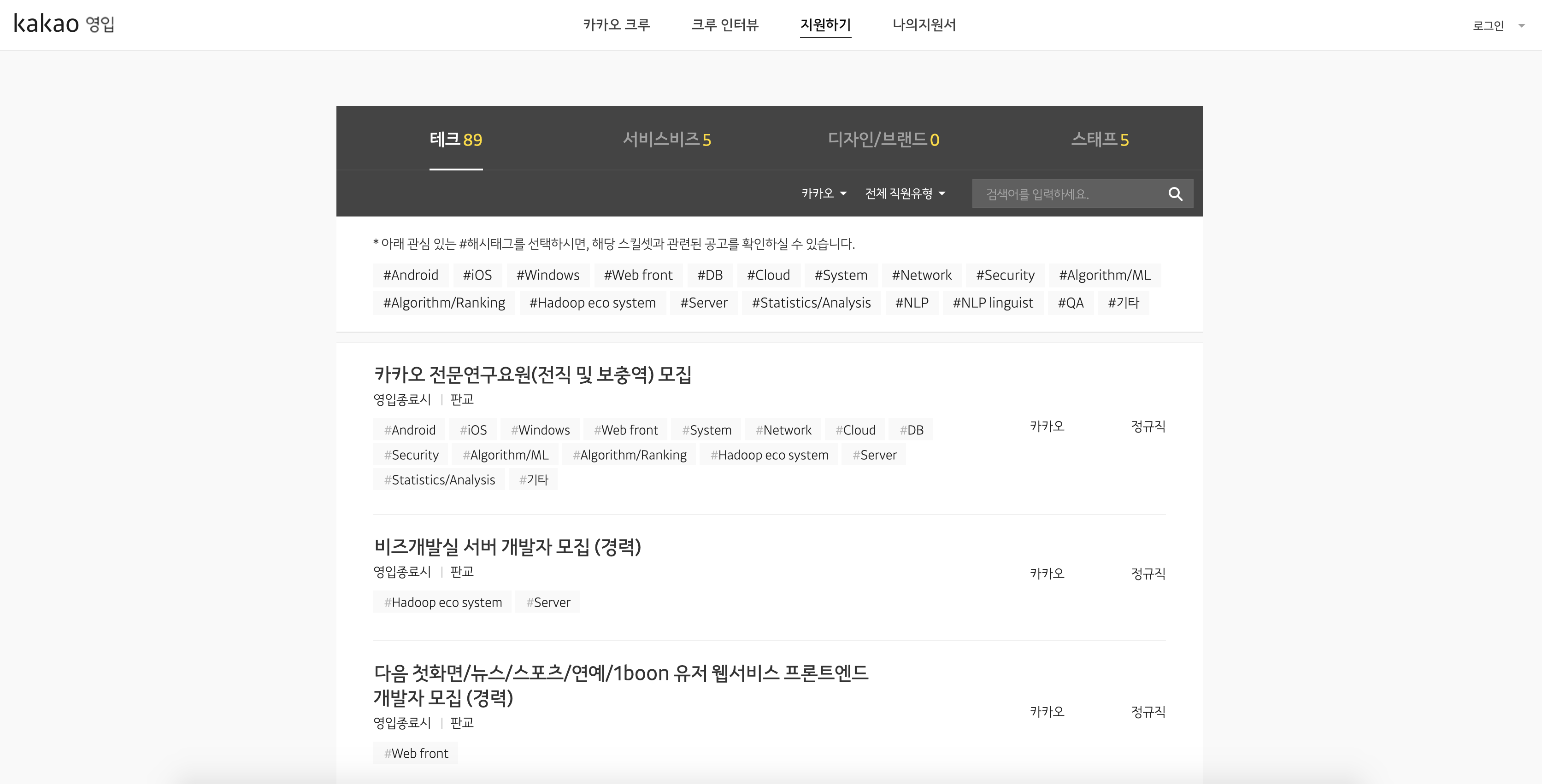Toggle the #Android hashtag filter
1542x784 pixels.
pos(411,275)
